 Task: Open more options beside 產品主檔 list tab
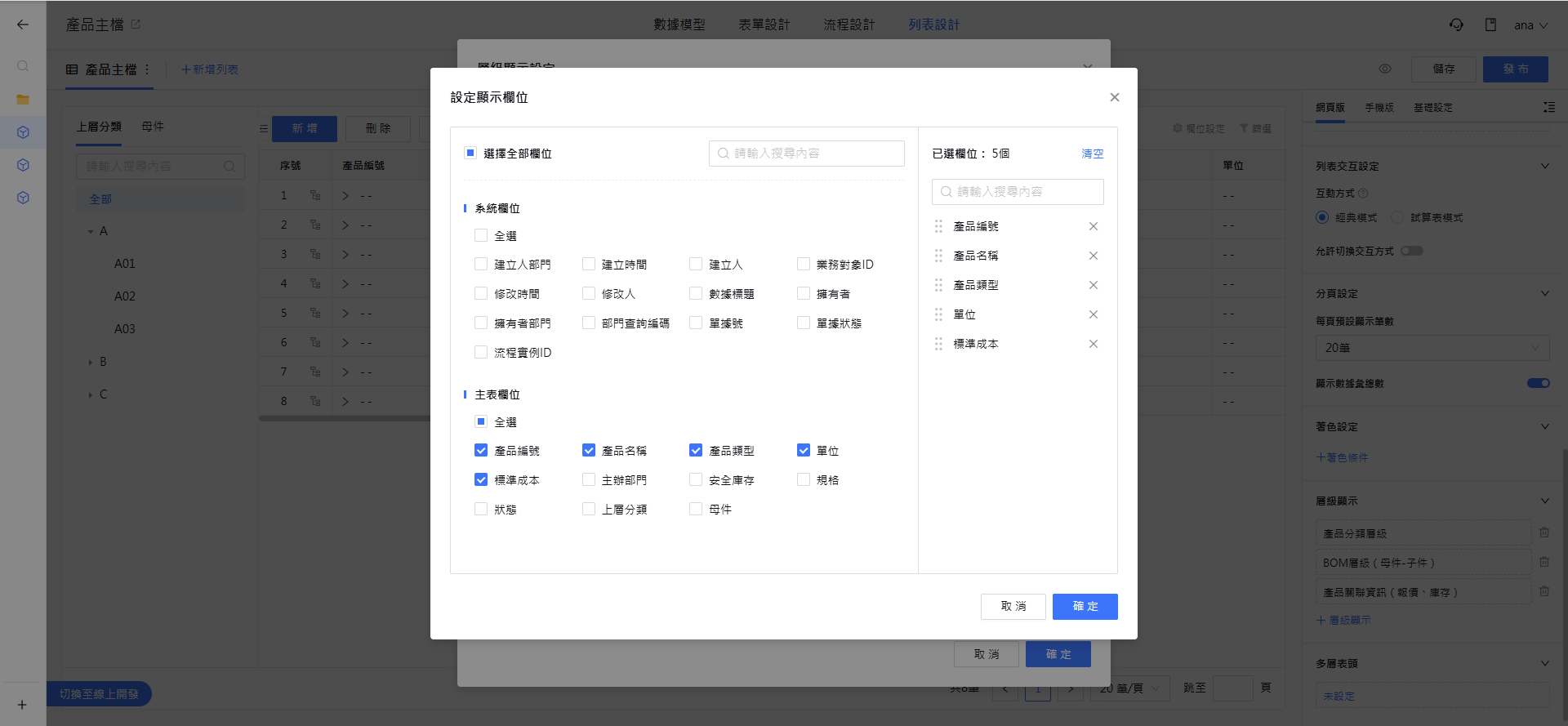[x=147, y=69]
